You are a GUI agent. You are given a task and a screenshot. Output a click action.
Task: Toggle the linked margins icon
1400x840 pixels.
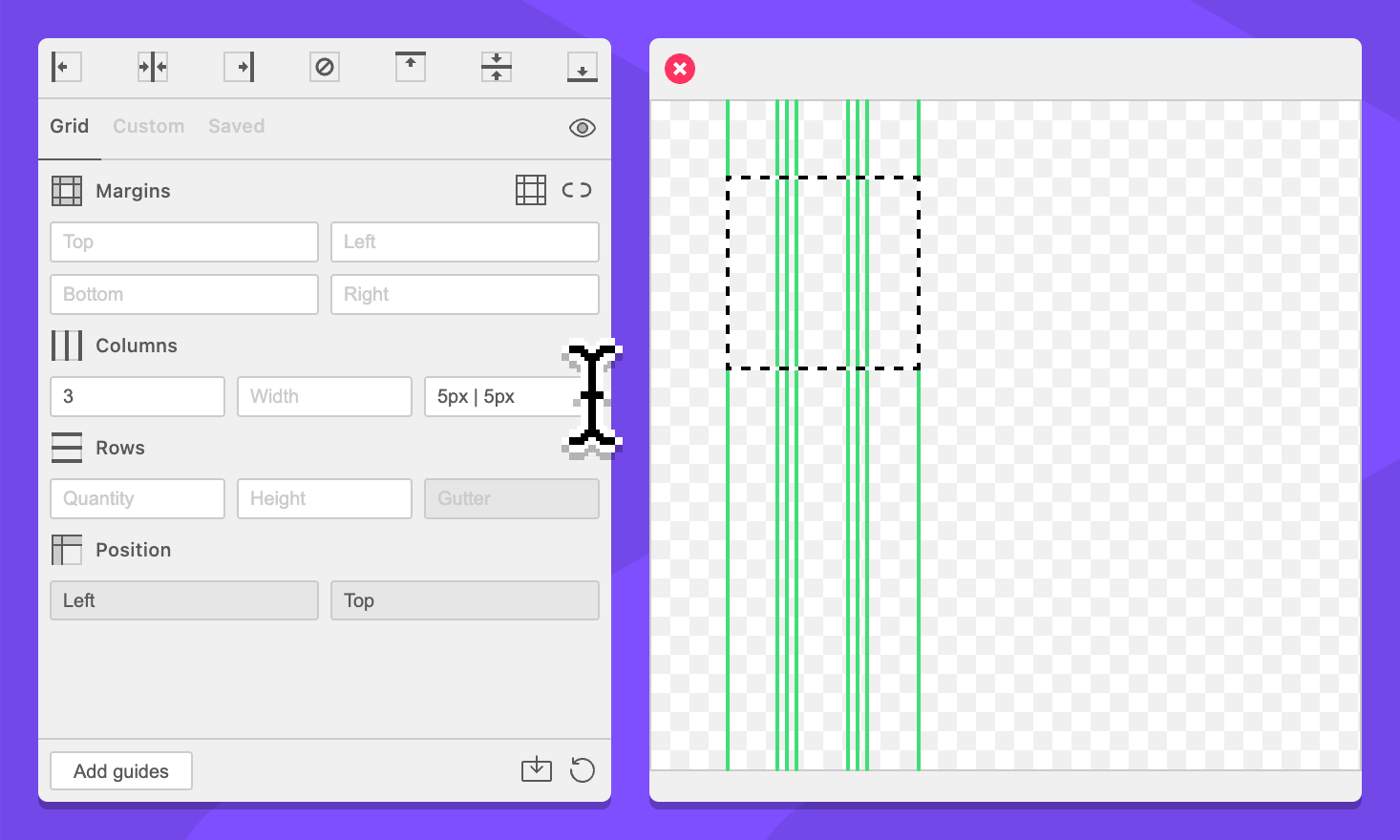[577, 190]
